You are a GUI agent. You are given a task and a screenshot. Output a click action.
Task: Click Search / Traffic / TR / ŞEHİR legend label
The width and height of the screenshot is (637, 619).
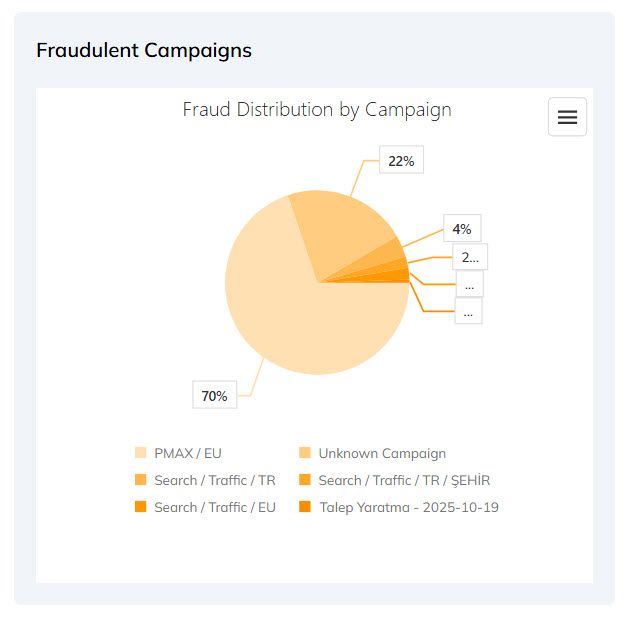click(x=404, y=480)
